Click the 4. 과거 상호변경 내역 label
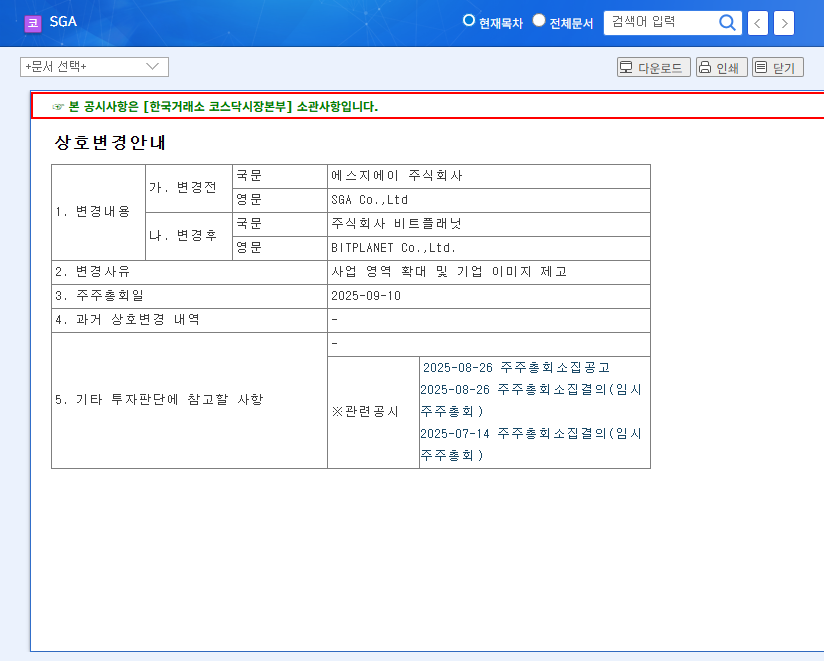This screenshot has height=661, width=824. (127, 319)
